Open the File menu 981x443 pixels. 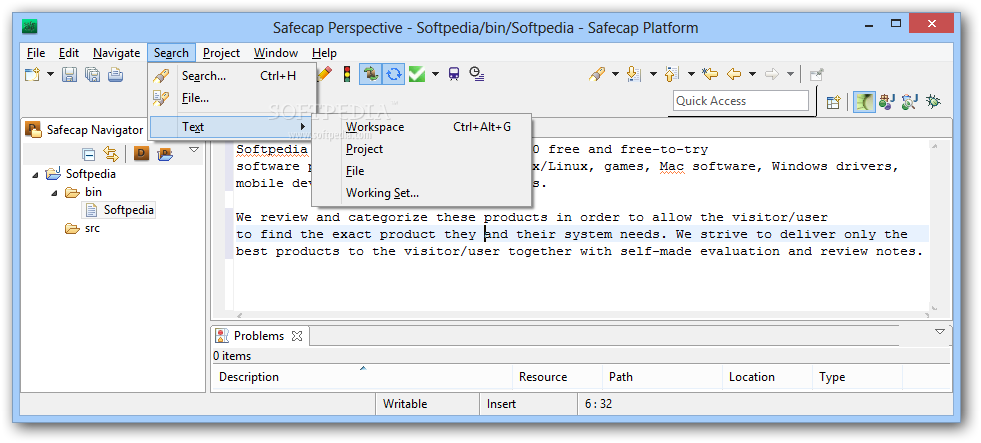36,53
